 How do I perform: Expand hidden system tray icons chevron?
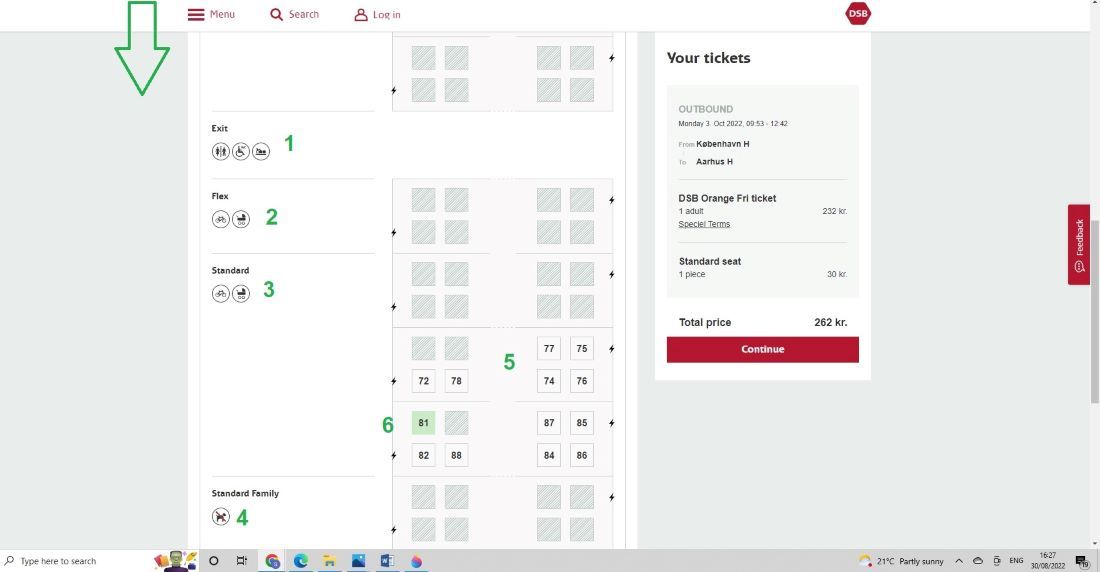pyautogui.click(x=959, y=561)
